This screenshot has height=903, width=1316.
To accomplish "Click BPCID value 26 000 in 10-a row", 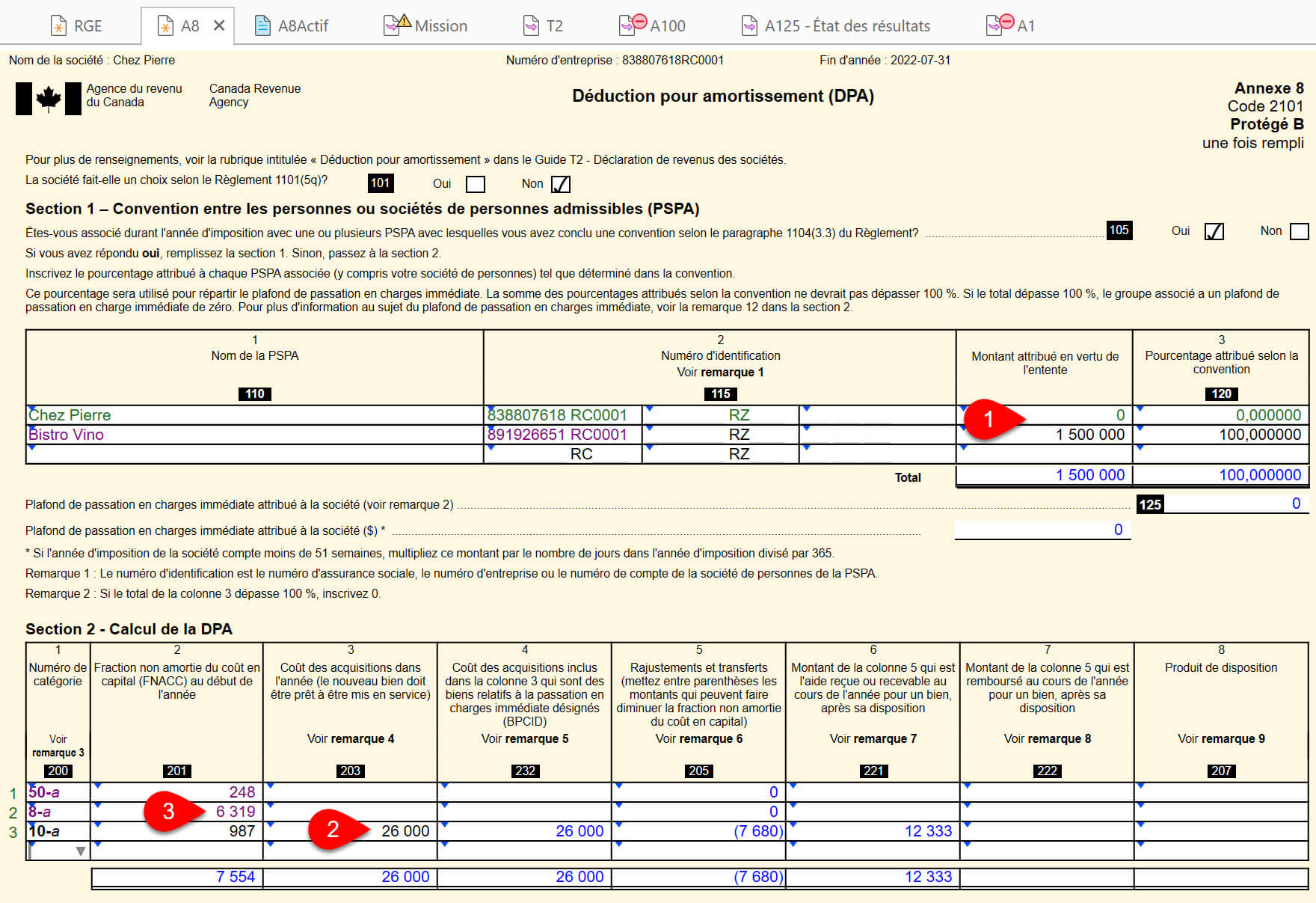I will tap(524, 831).
